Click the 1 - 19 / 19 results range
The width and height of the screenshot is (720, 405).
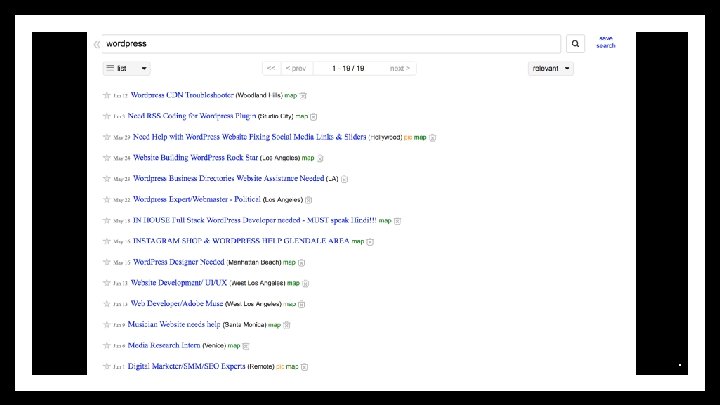348,68
